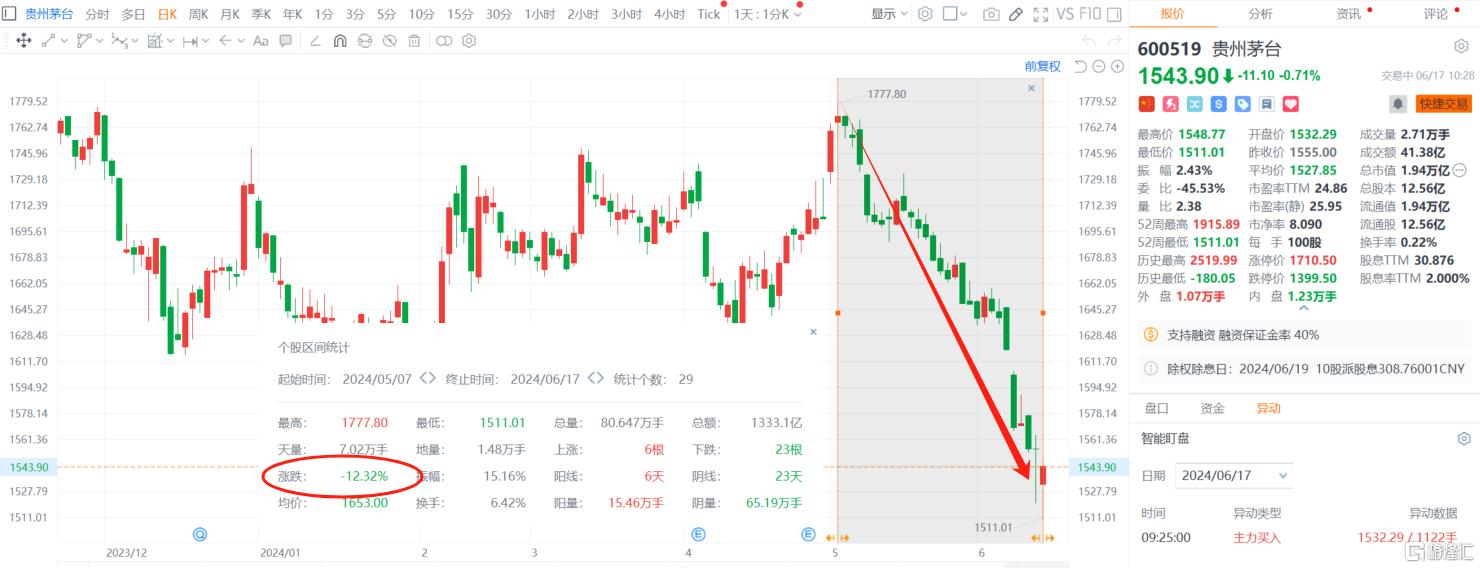This screenshot has width=1480, height=568.
Task: Click the overlapping circles link icon
Action: [444, 41]
